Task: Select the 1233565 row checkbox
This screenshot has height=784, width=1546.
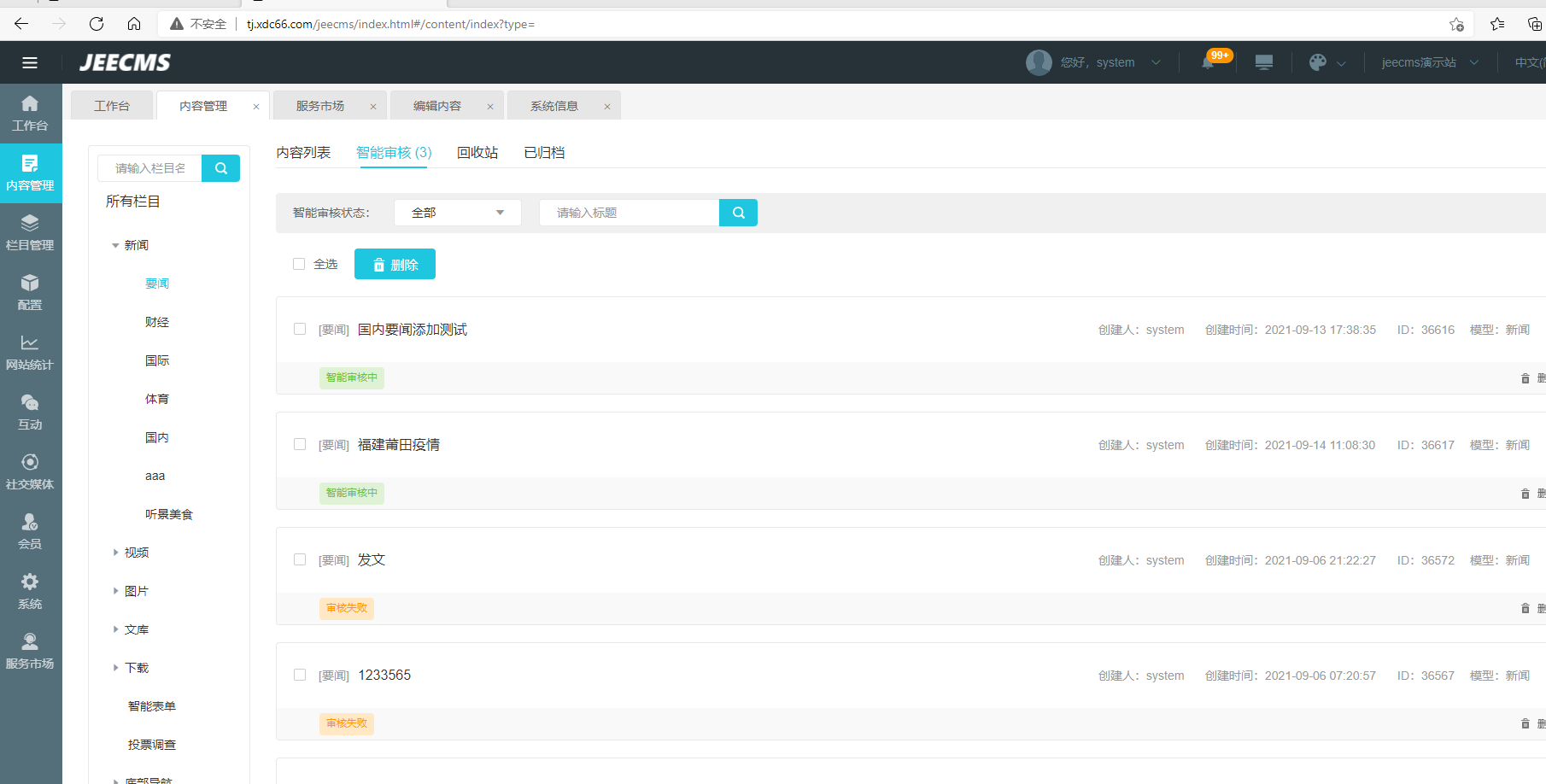Action: (x=300, y=675)
